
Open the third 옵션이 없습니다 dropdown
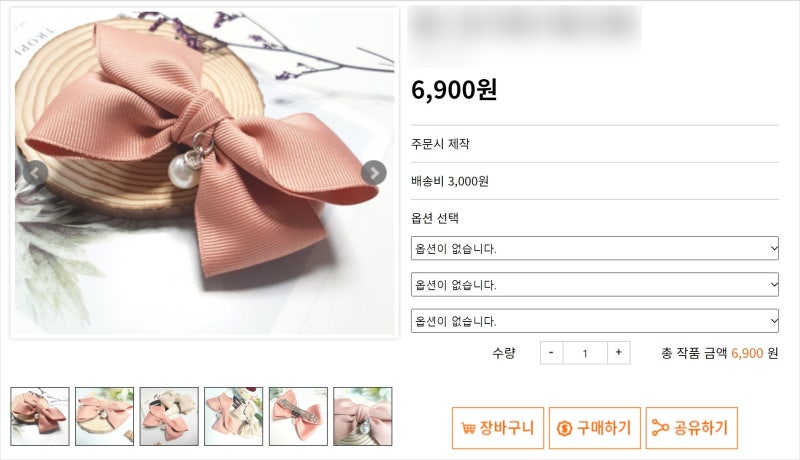(595, 321)
